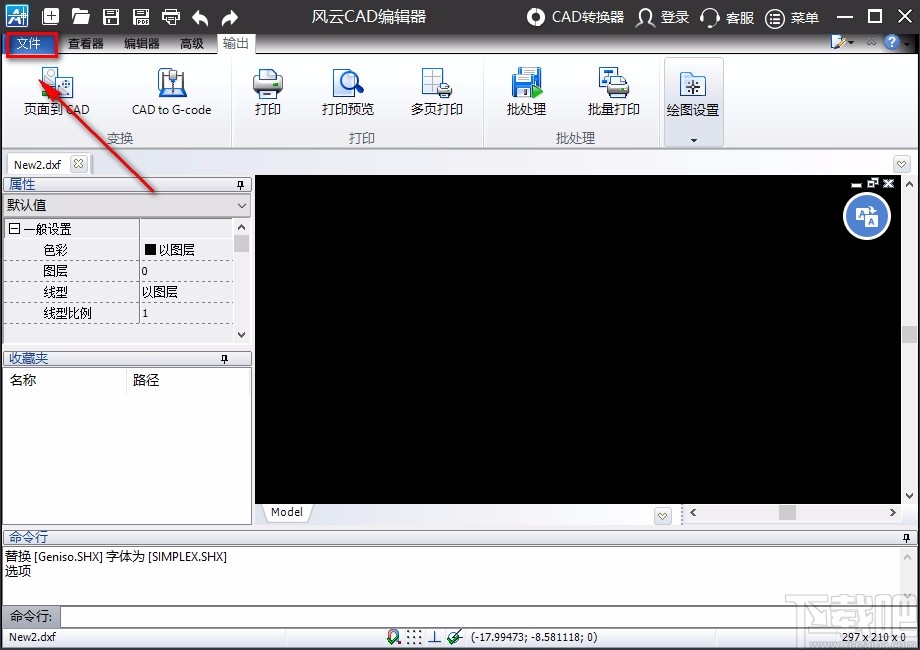This screenshot has width=920, height=650.
Task: Click the printer icon in title bar
Action: click(x=171, y=16)
